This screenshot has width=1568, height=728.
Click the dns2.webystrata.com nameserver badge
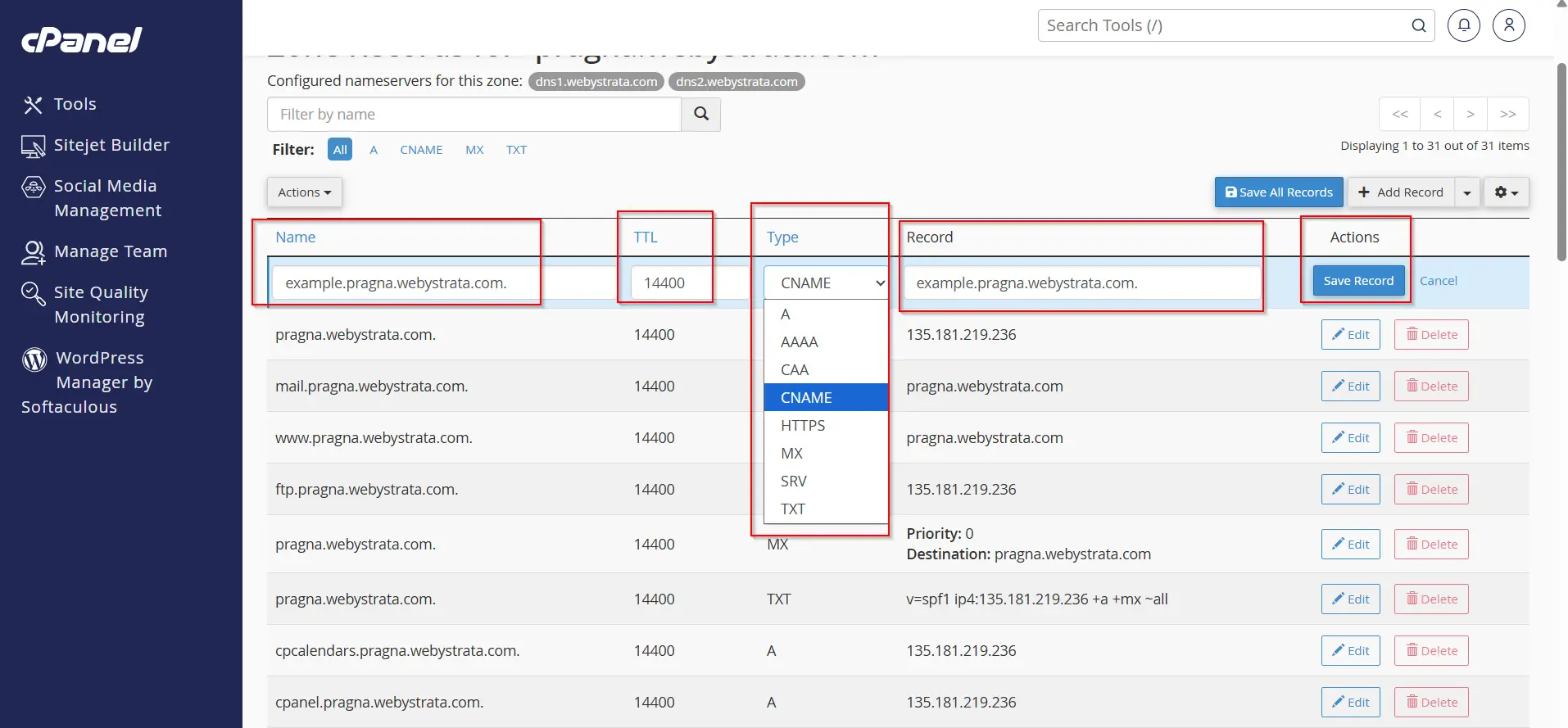736,82
